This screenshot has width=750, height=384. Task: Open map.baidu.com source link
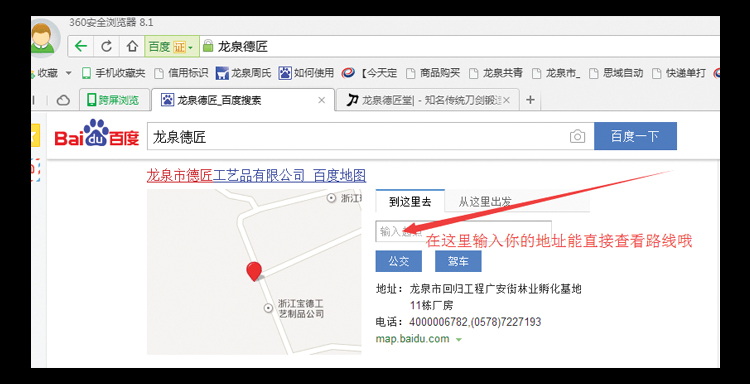413,339
